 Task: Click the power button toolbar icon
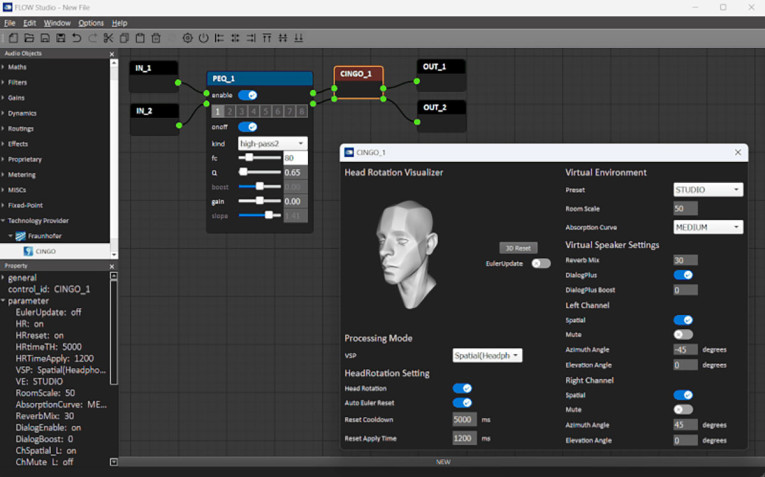[203, 38]
